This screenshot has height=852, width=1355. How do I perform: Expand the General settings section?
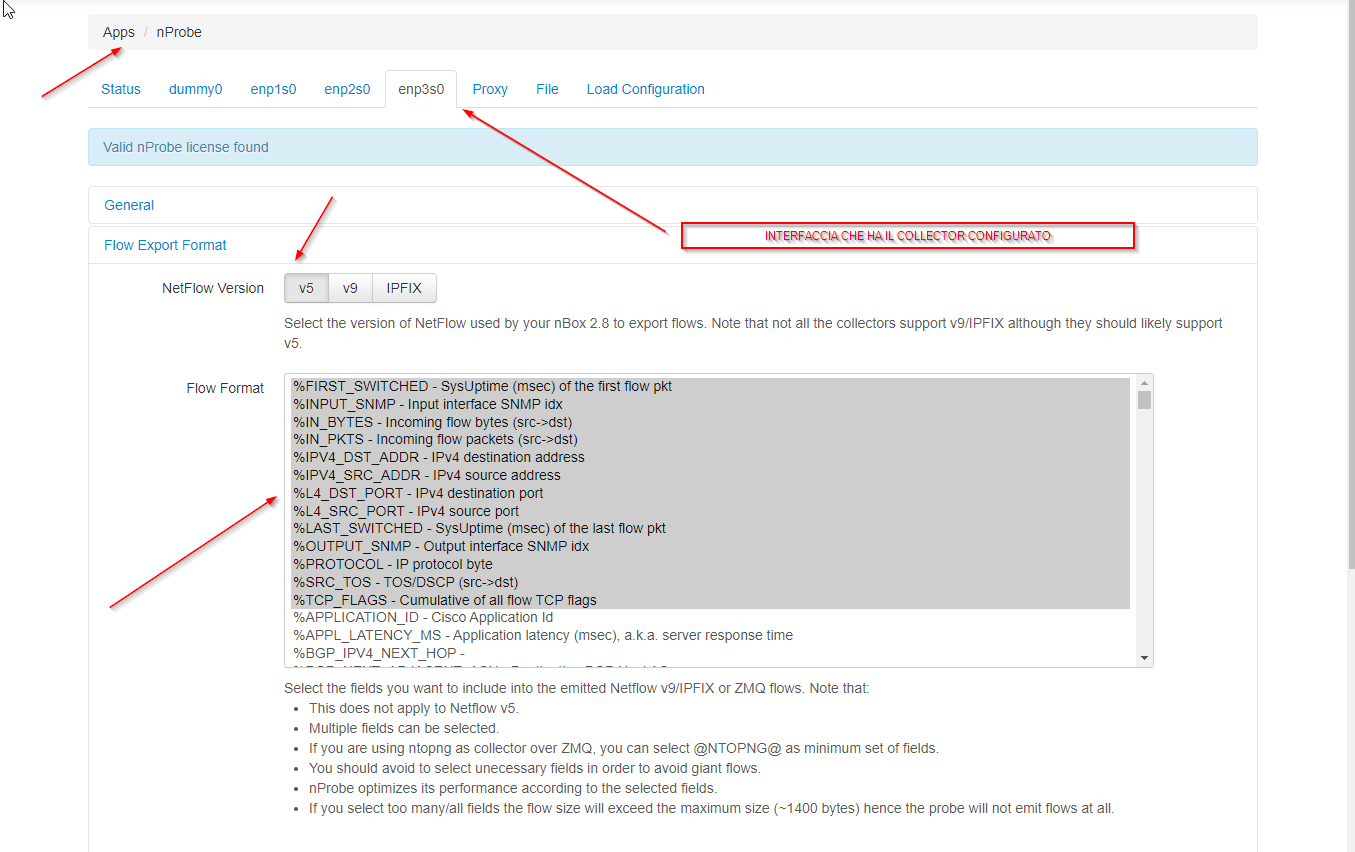pyautogui.click(x=129, y=205)
